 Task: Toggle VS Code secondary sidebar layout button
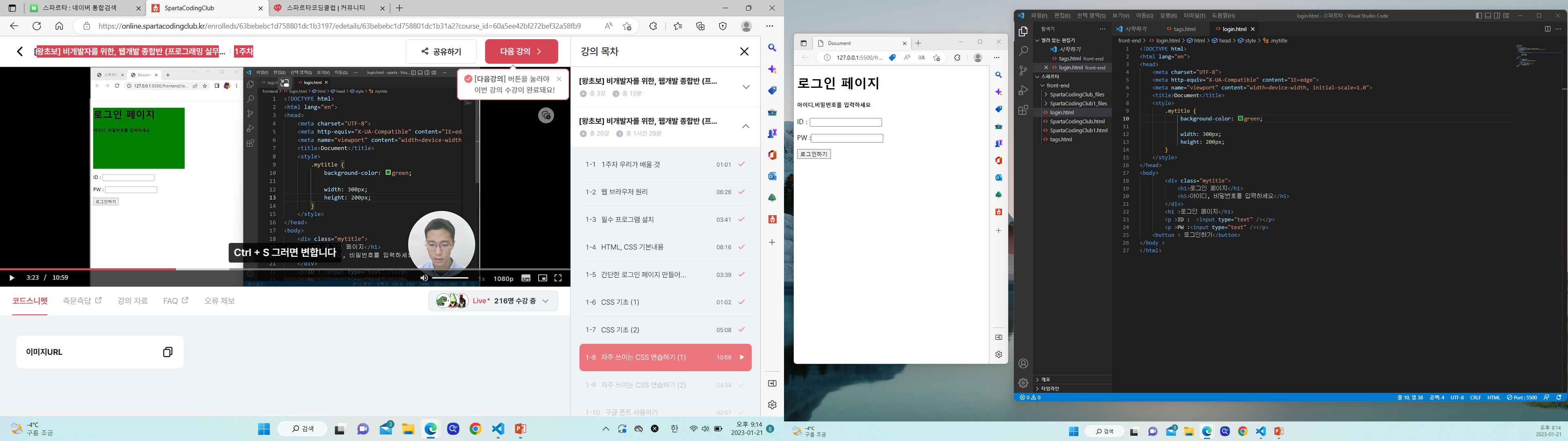pos(1497,16)
